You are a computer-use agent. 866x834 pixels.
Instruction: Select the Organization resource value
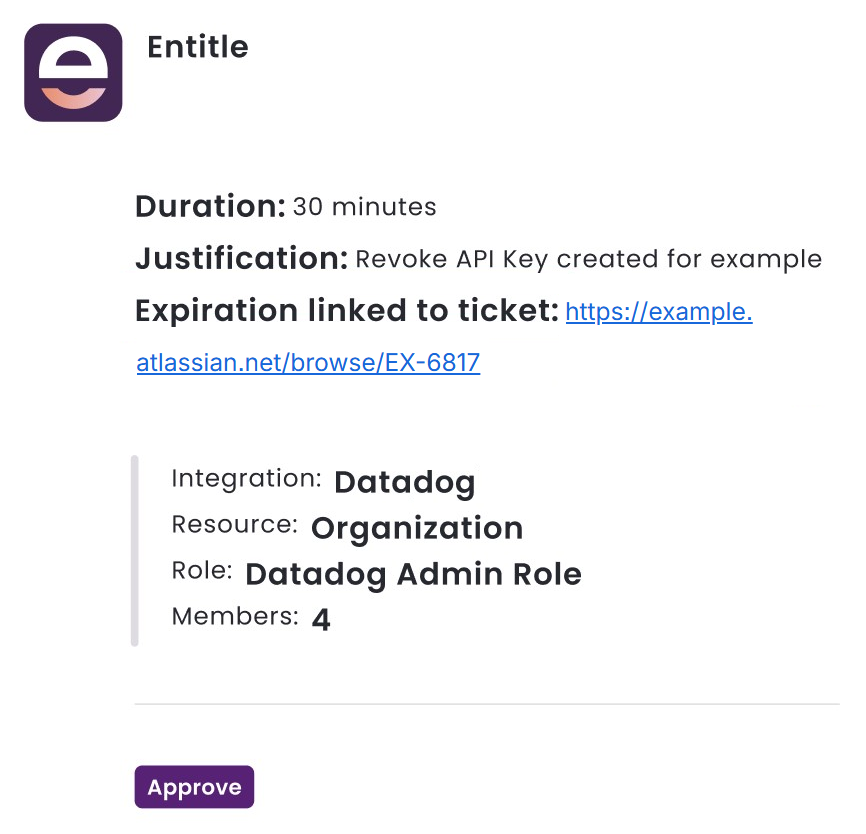point(417,529)
